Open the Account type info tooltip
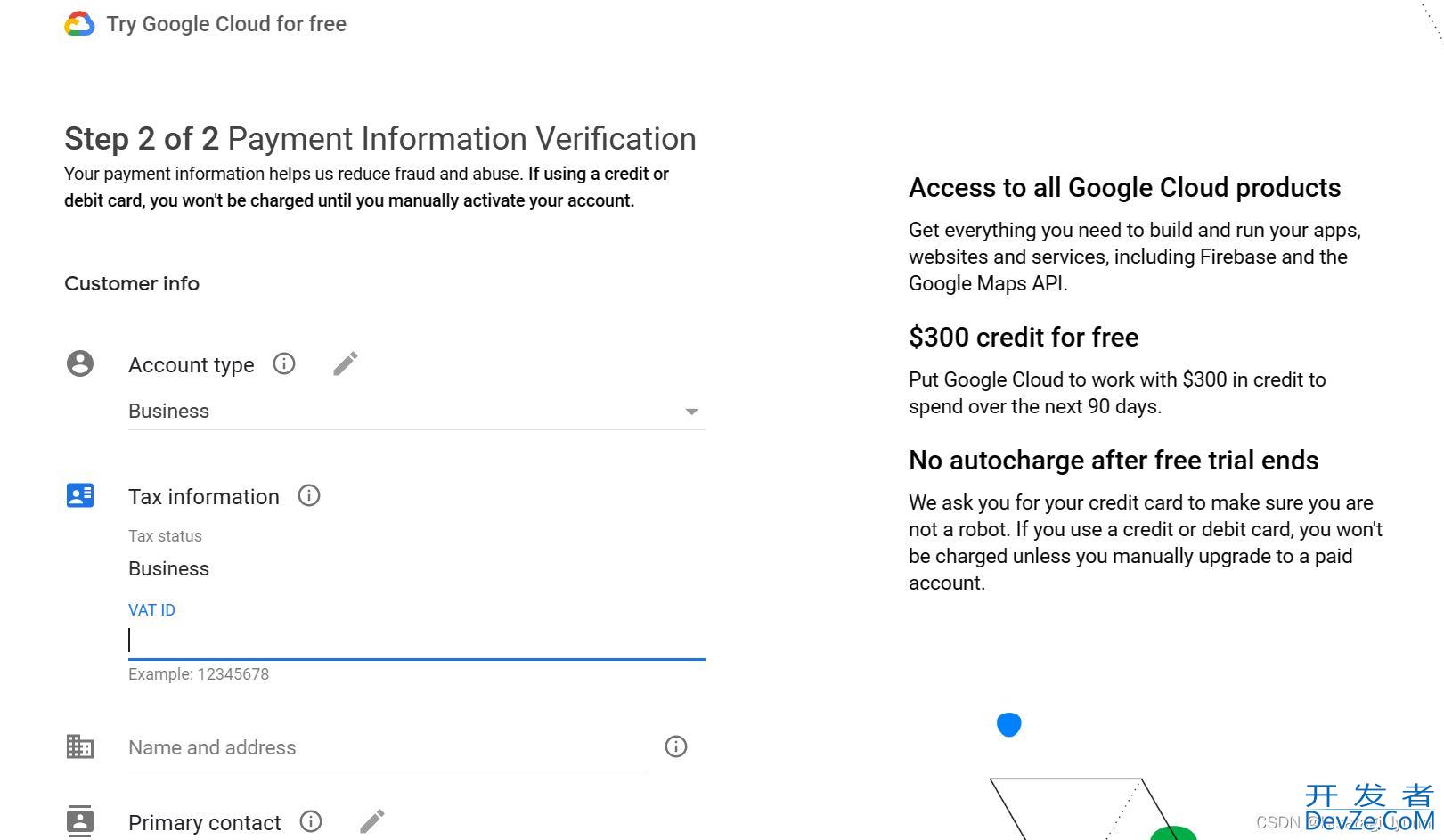The width and height of the screenshot is (1444, 840). click(x=284, y=363)
